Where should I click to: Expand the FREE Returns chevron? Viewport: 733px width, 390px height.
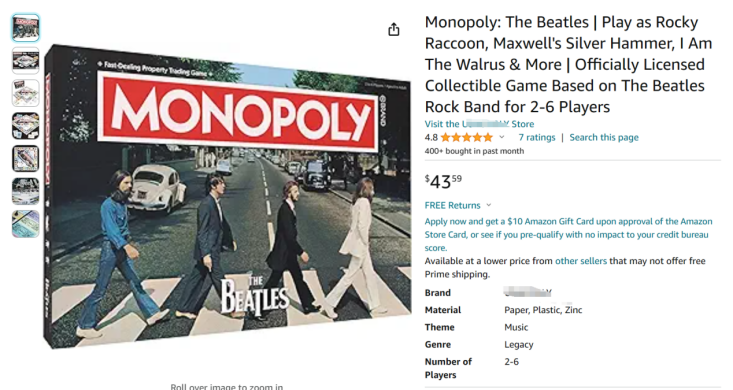coord(489,205)
